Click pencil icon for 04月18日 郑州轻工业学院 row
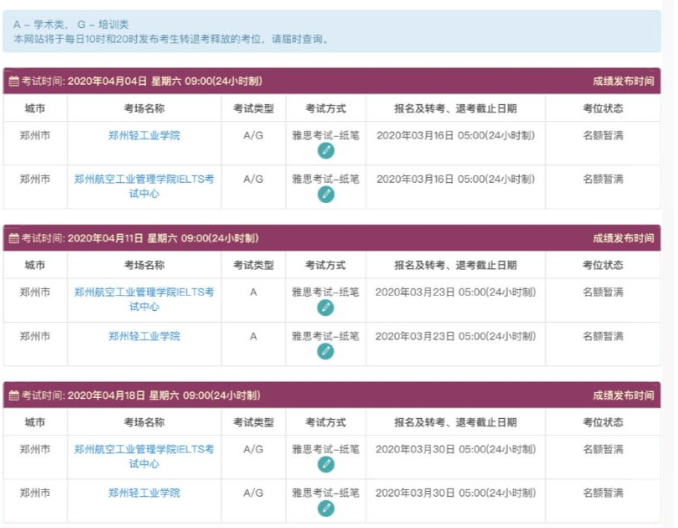 pyautogui.click(x=326, y=508)
